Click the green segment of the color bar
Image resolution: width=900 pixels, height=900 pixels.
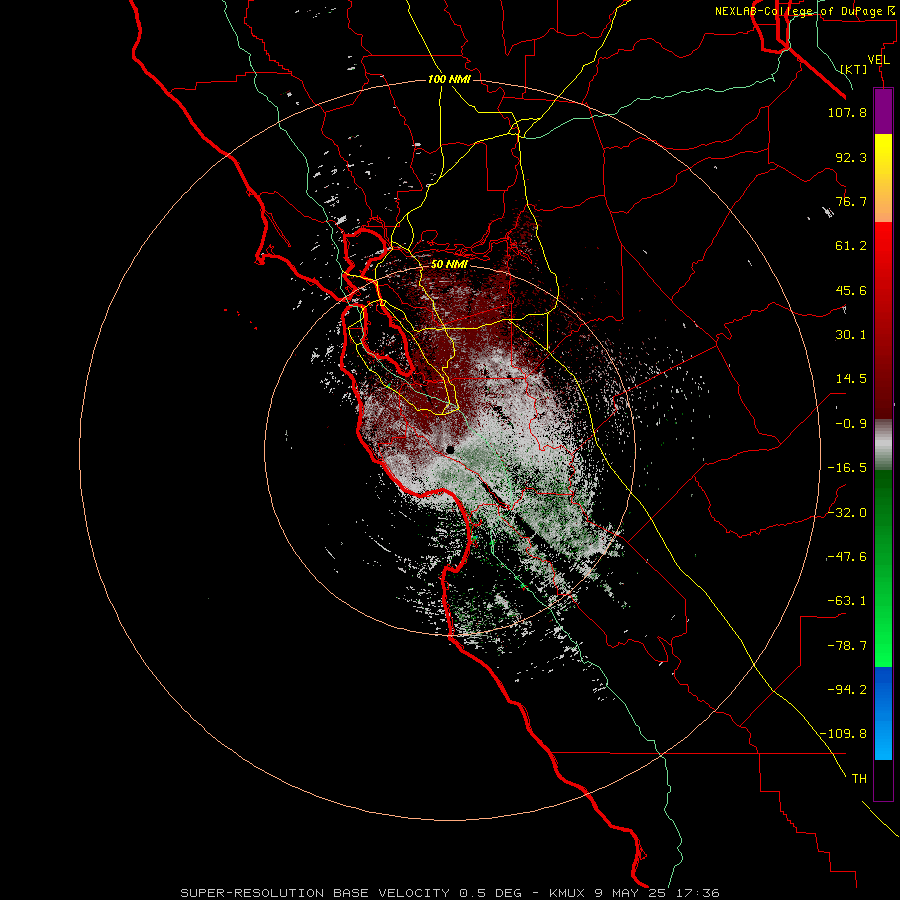point(883,568)
